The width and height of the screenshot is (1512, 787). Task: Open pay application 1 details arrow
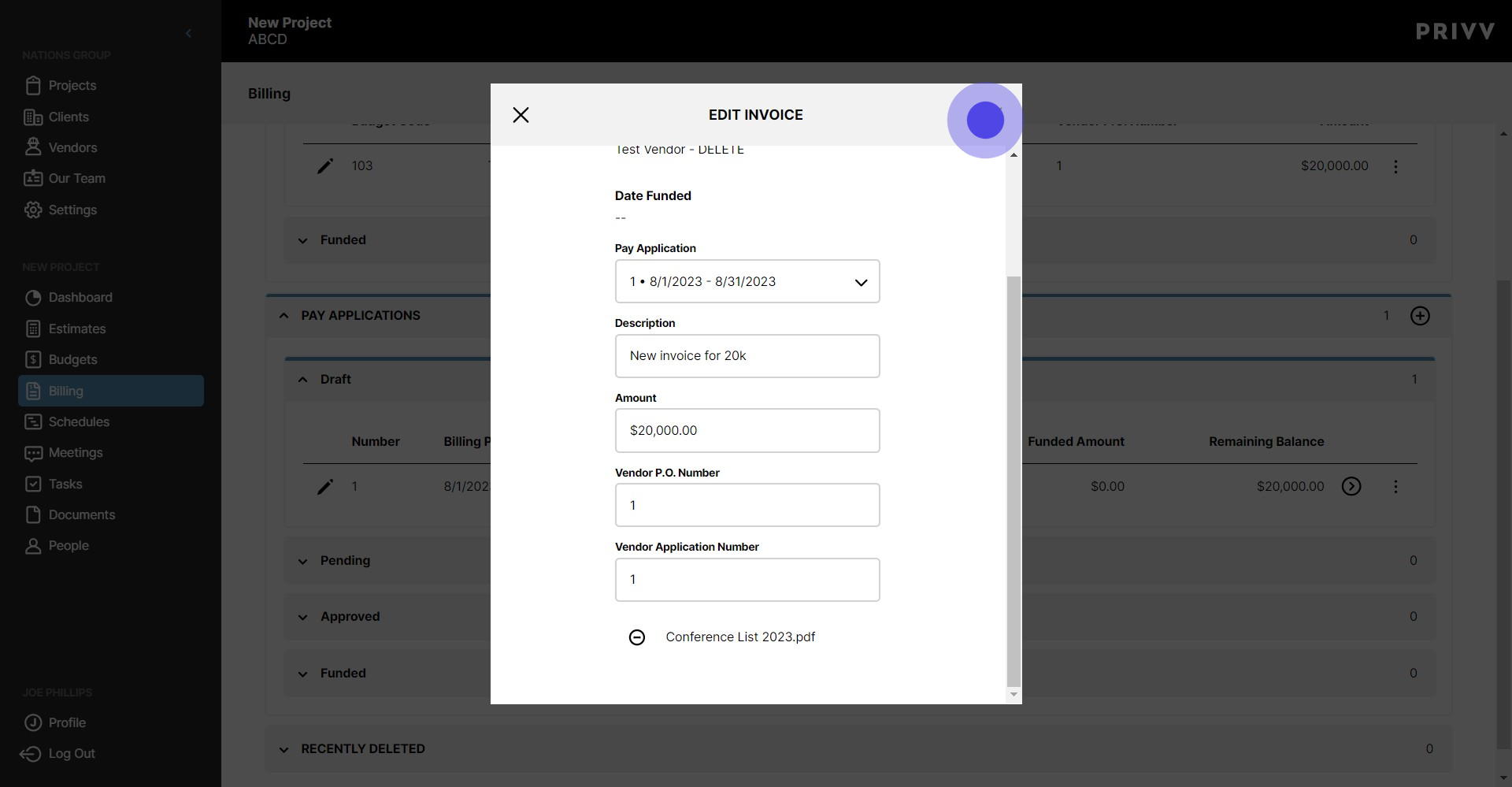click(x=1351, y=487)
